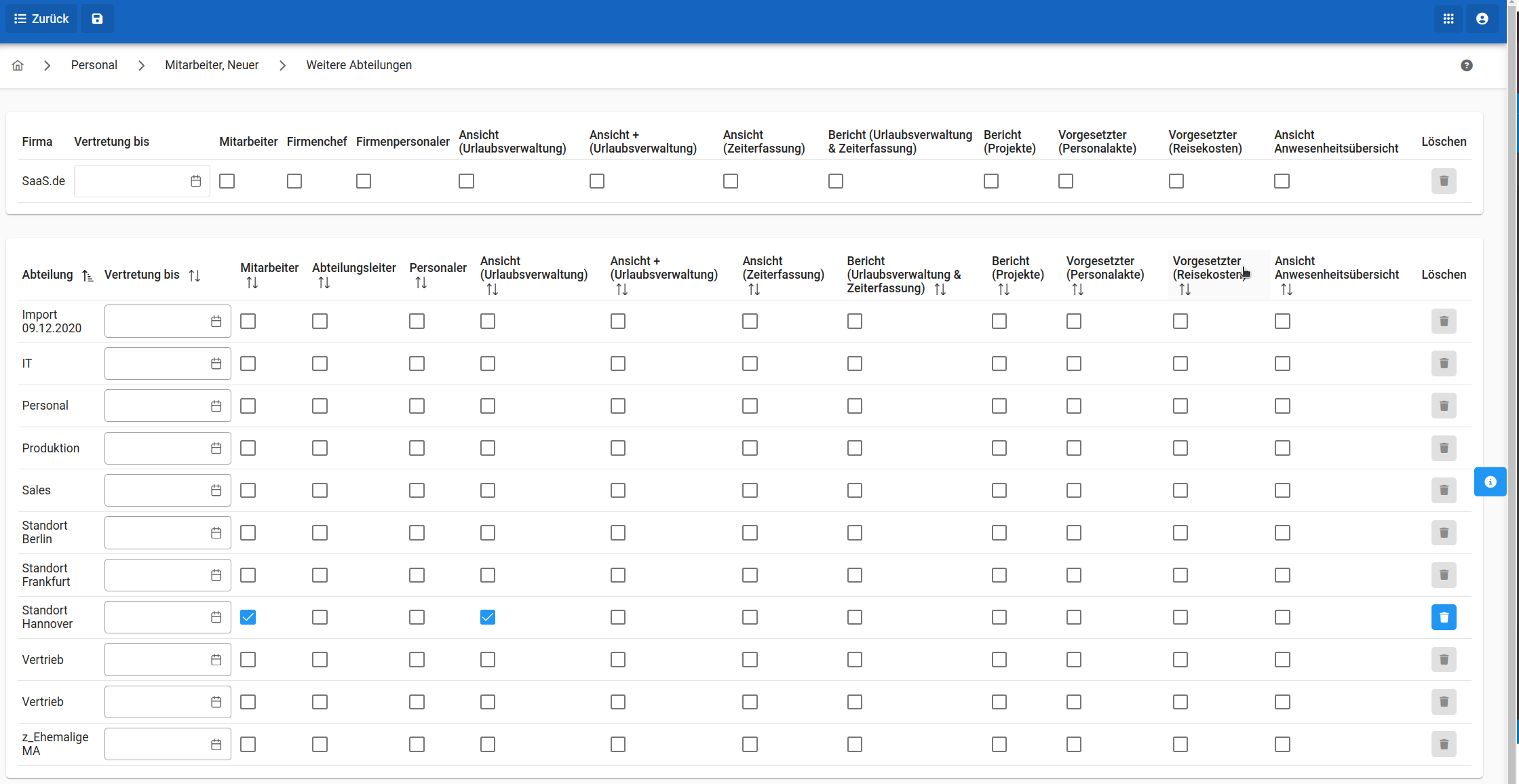Click the save disk icon in top bar
The image size is (1519, 784).
pyautogui.click(x=97, y=18)
